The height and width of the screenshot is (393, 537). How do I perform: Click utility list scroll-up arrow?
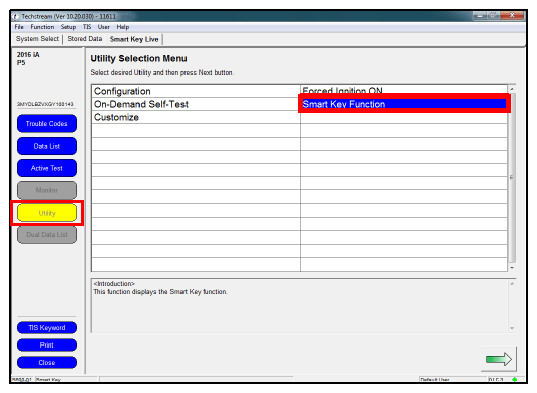(512, 89)
